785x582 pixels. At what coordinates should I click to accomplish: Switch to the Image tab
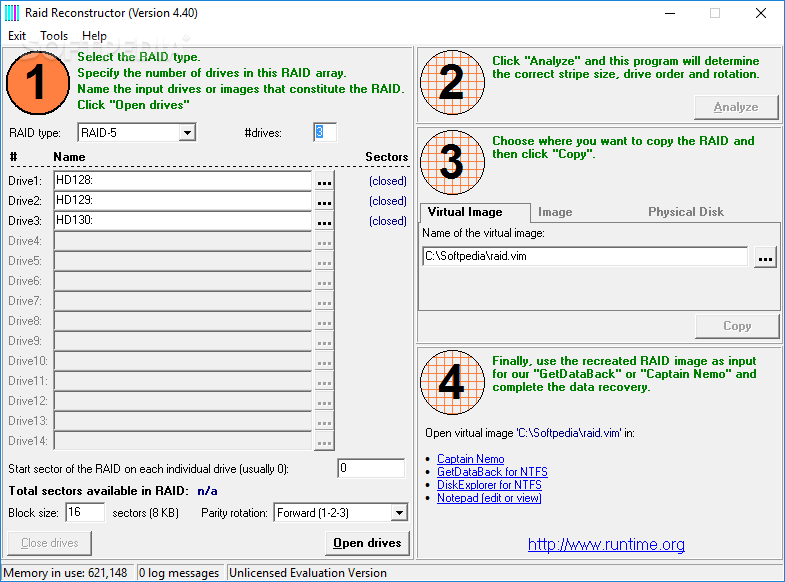555,212
